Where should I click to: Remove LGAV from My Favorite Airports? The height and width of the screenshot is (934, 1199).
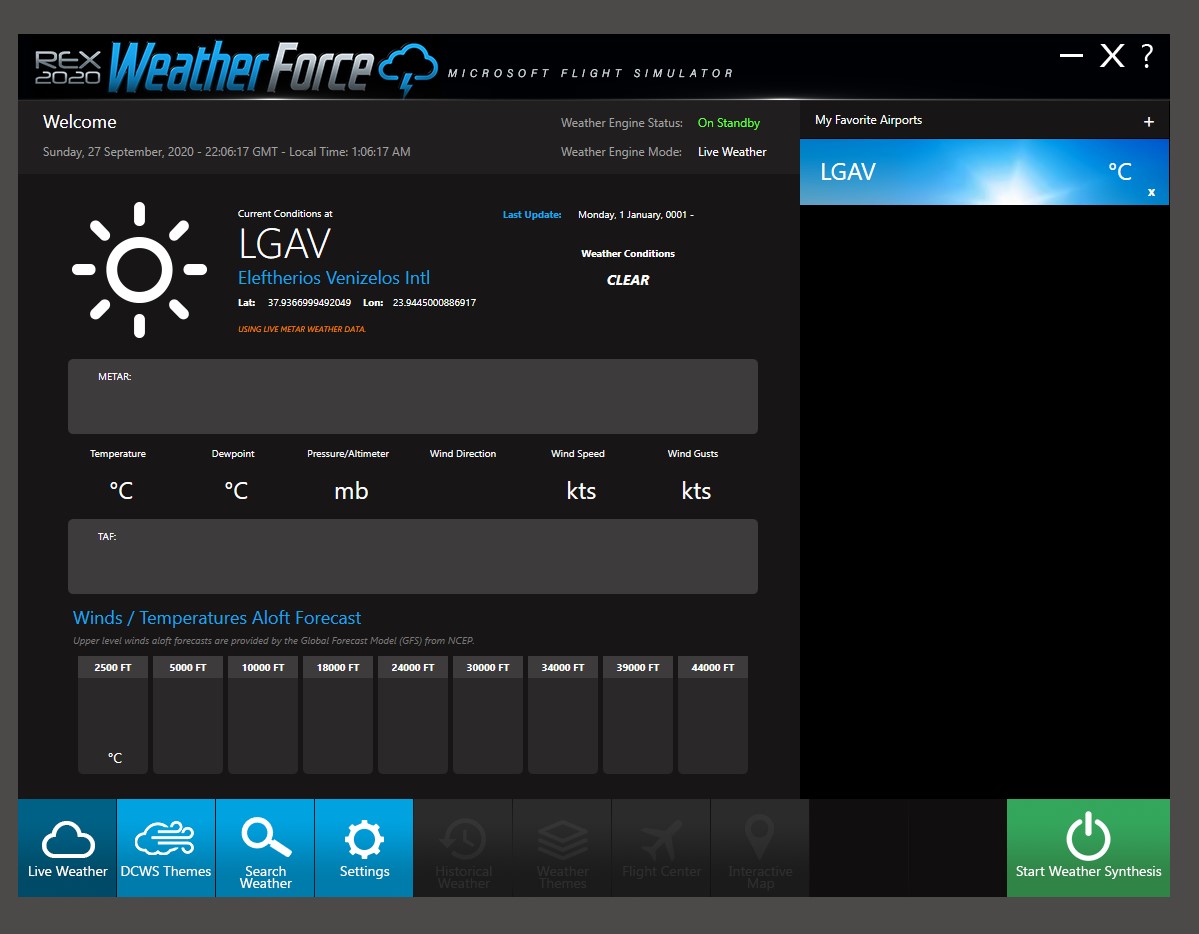coord(1151,192)
